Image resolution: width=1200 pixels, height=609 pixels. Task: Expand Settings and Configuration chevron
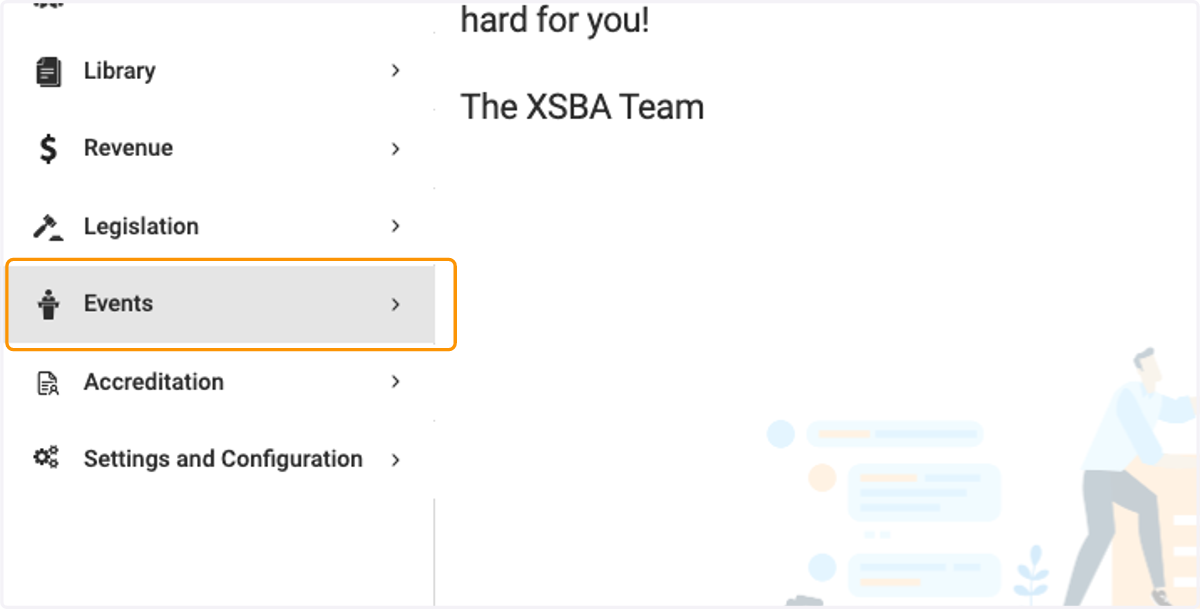point(396,460)
